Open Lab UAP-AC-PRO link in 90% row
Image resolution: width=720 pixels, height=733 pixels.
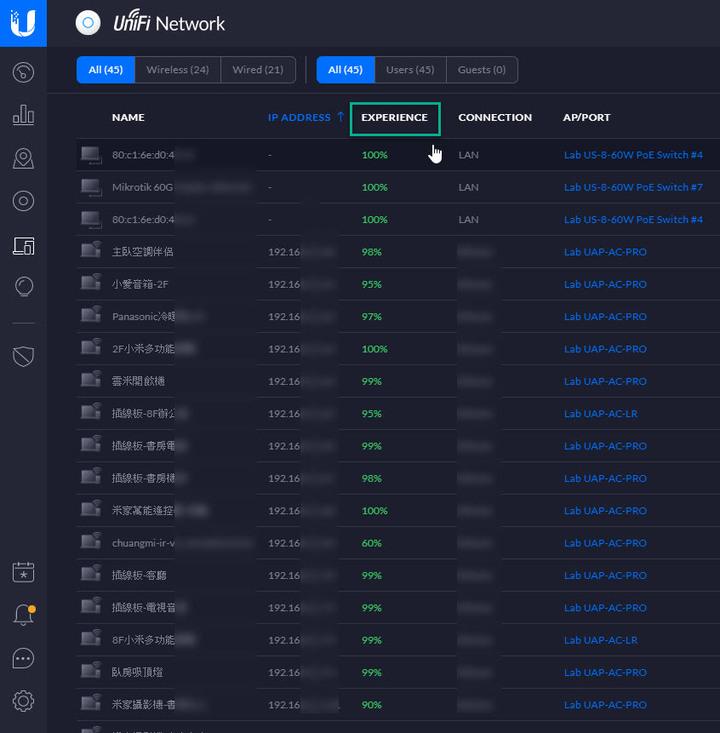point(605,705)
